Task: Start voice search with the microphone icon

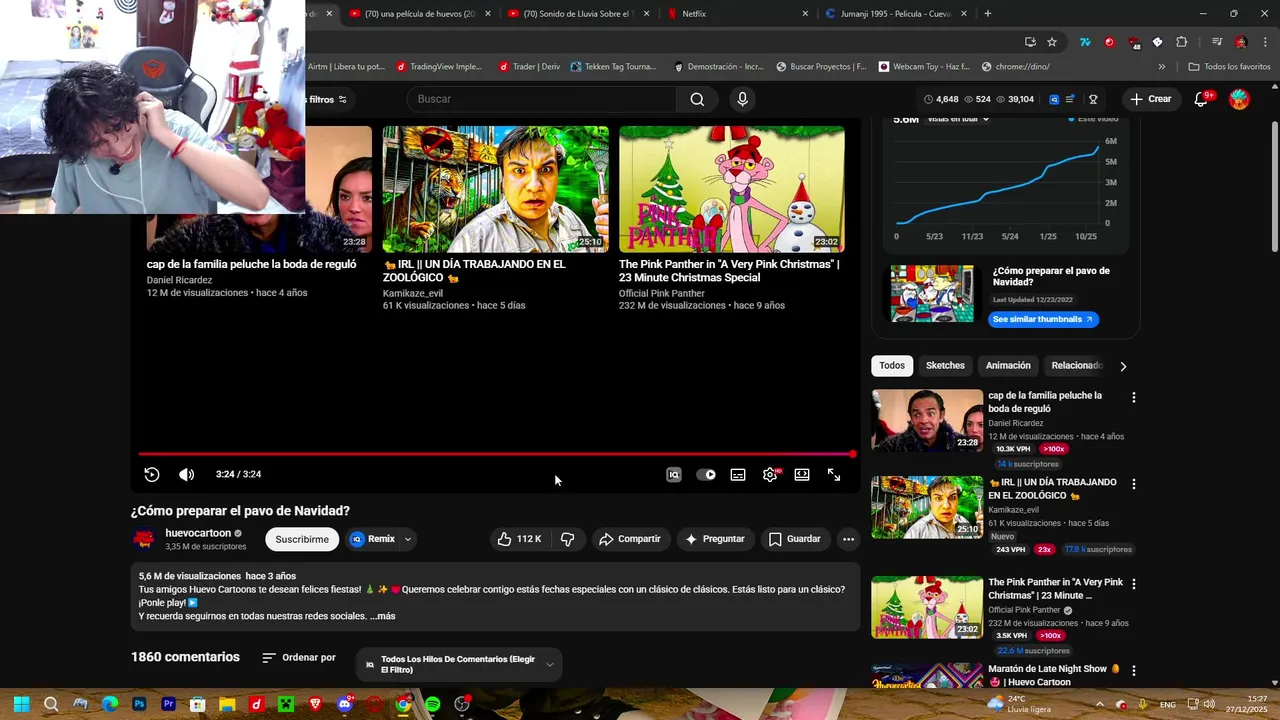Action: (x=742, y=99)
